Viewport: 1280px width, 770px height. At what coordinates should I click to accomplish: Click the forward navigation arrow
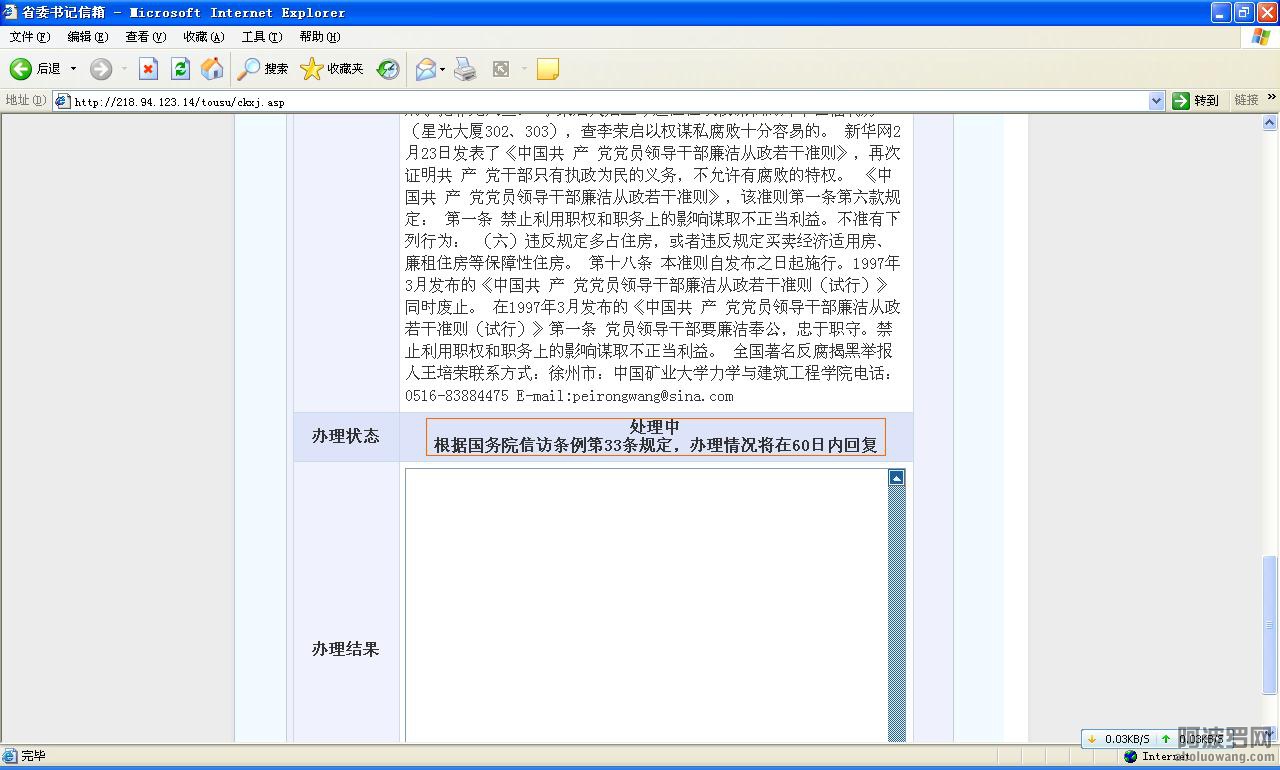[101, 69]
